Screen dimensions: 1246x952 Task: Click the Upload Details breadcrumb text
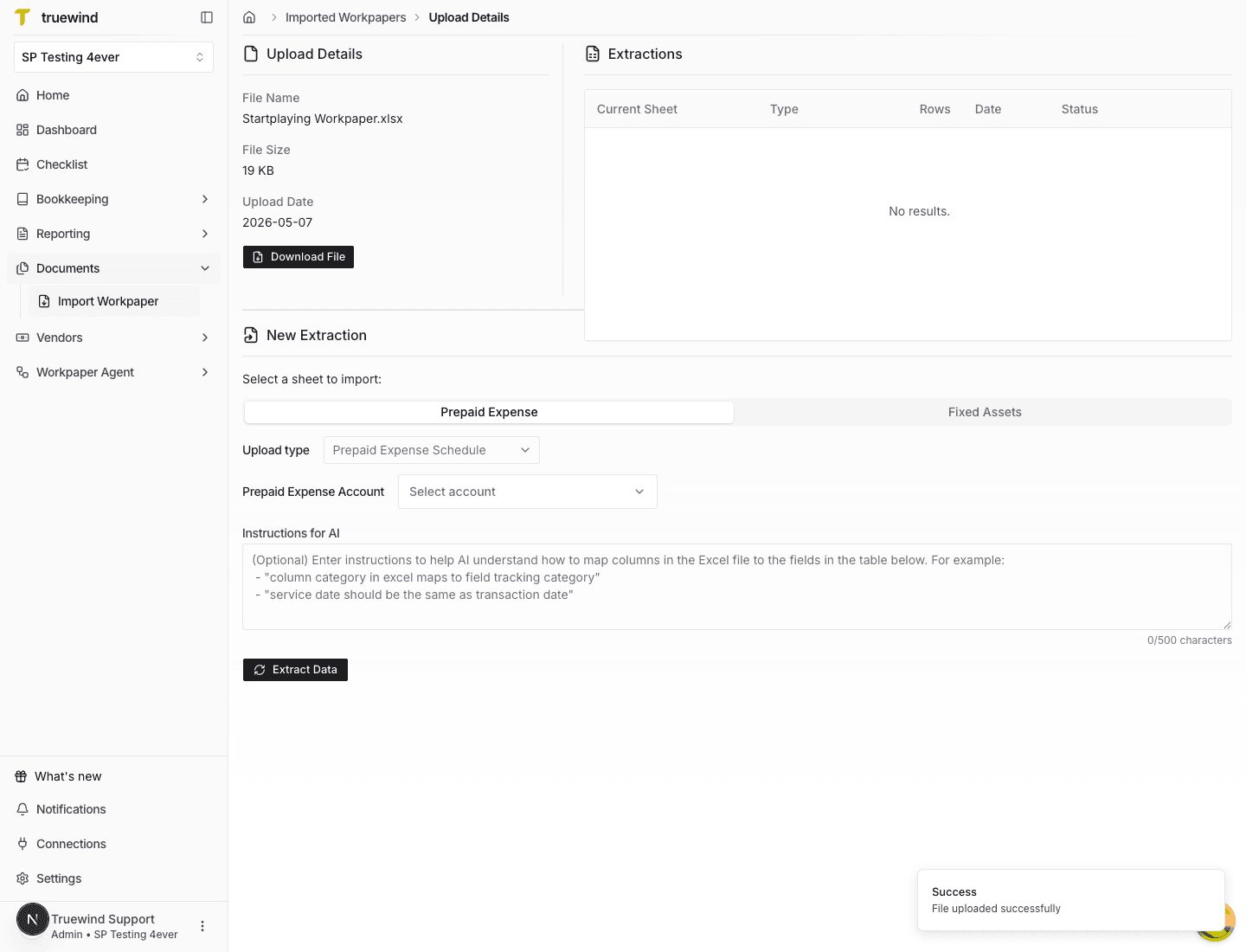click(469, 17)
